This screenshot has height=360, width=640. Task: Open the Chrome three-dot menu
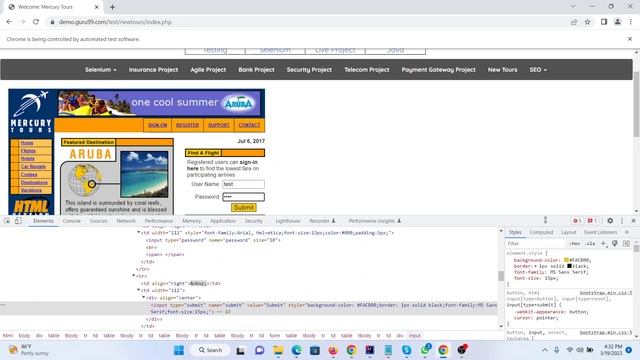(631, 22)
